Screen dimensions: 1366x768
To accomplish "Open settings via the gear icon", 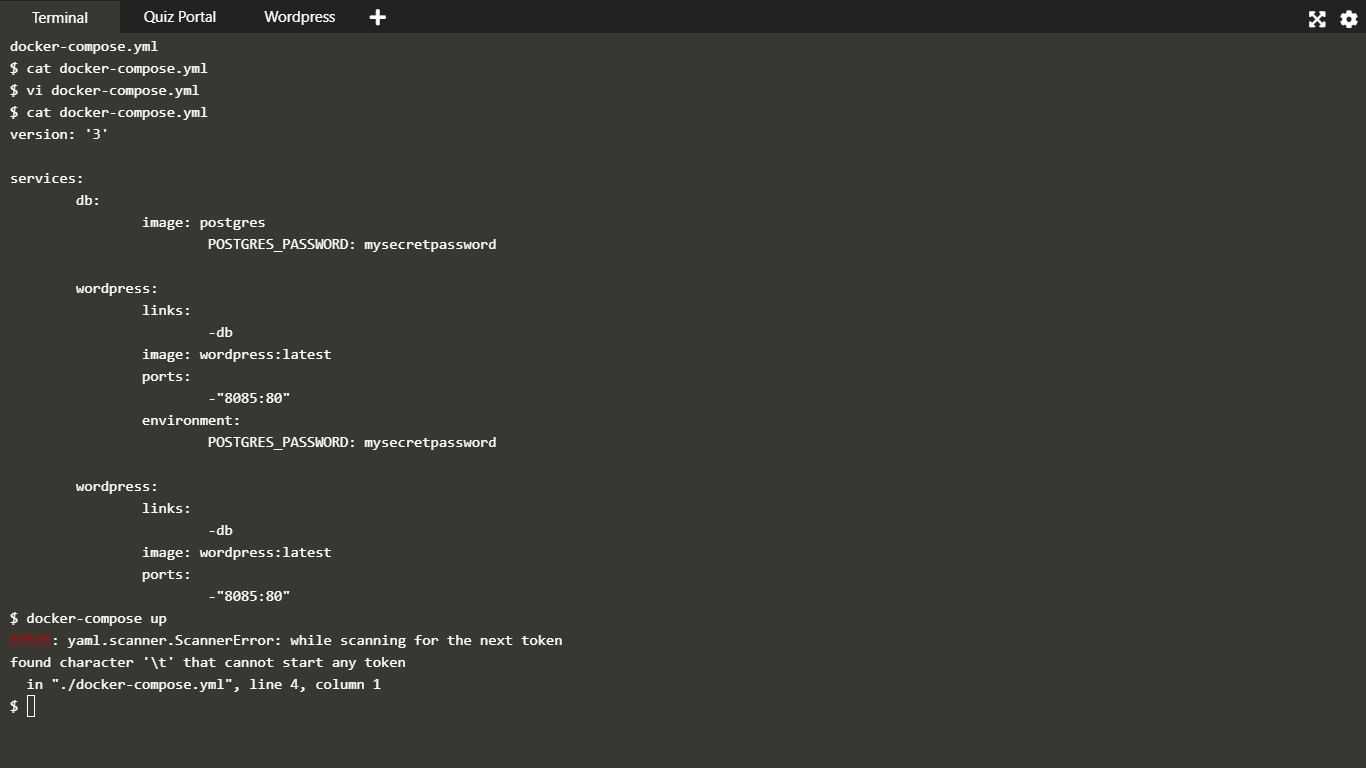I will tap(1348, 19).
